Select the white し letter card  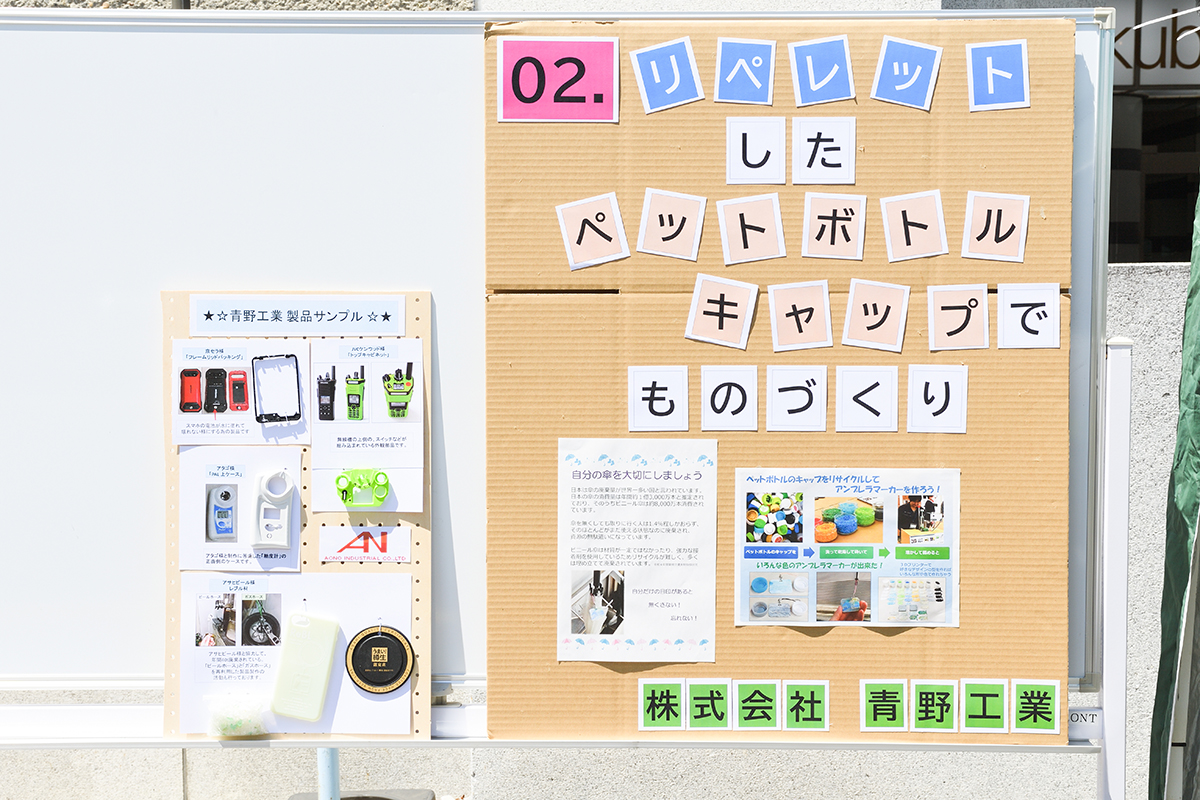point(756,150)
